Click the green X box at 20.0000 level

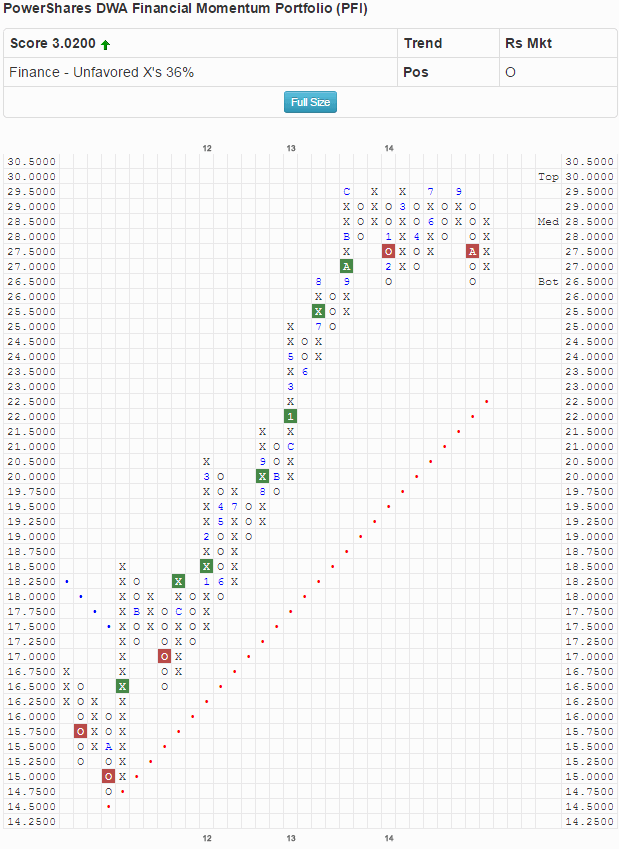pyautogui.click(x=262, y=476)
